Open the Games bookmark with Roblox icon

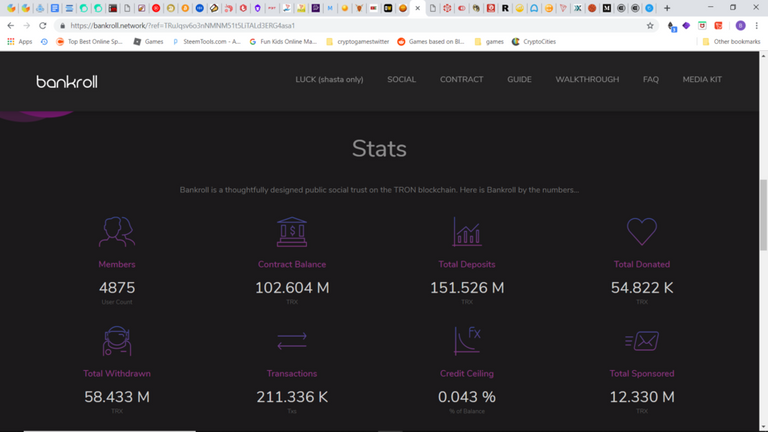click(x=148, y=42)
